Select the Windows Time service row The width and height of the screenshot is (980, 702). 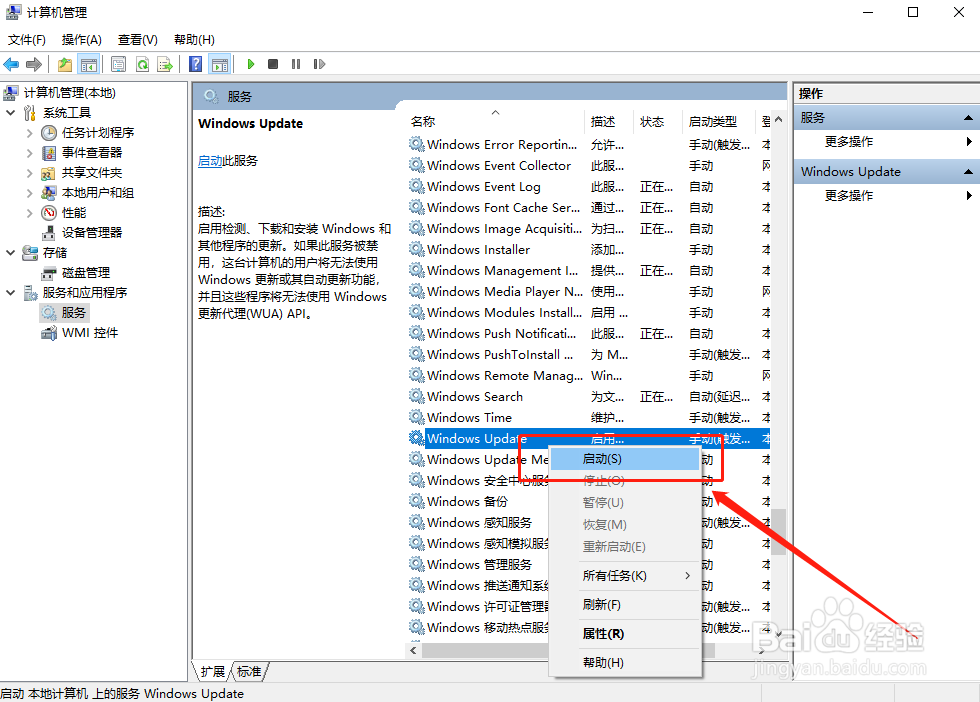click(x=589, y=418)
